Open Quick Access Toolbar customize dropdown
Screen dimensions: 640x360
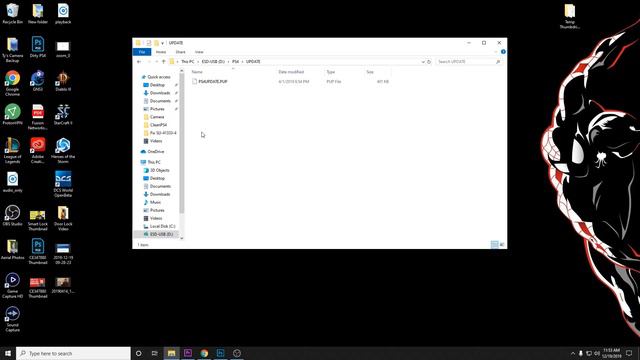162,43
